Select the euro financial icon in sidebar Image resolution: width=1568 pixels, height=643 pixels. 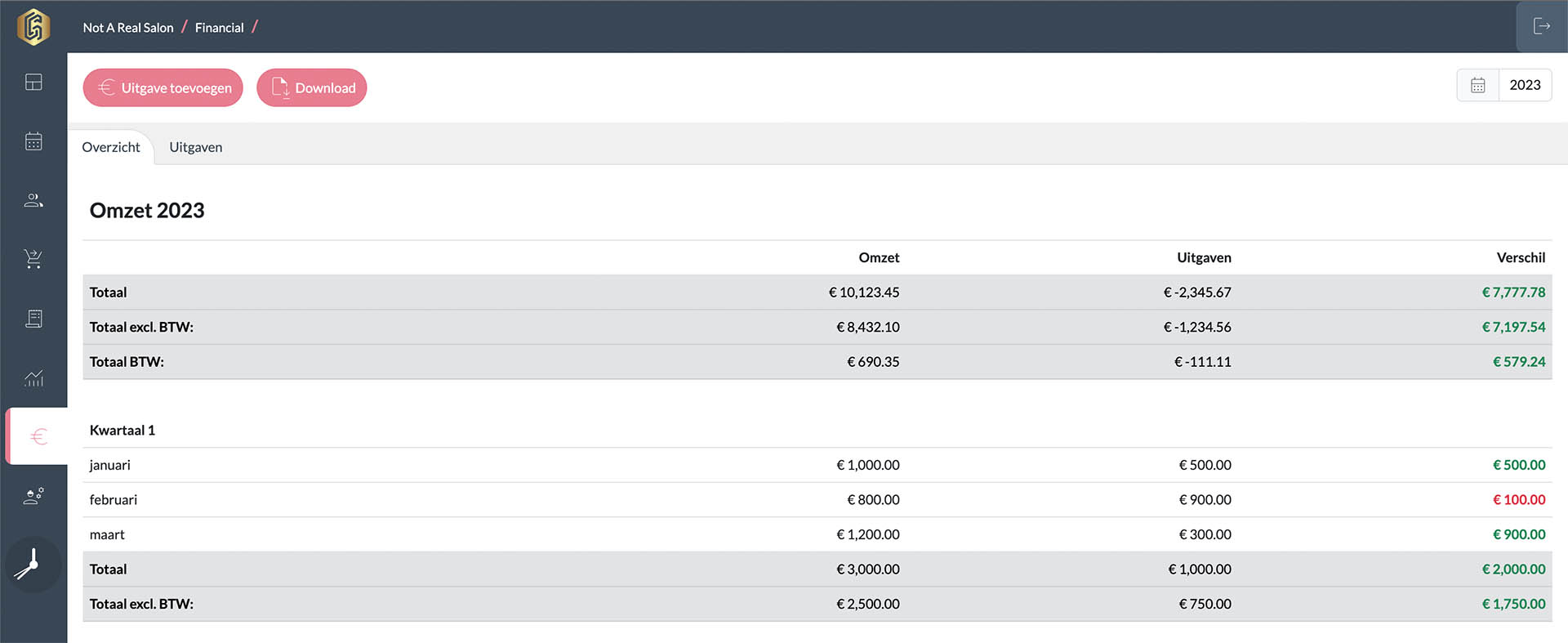click(x=38, y=436)
